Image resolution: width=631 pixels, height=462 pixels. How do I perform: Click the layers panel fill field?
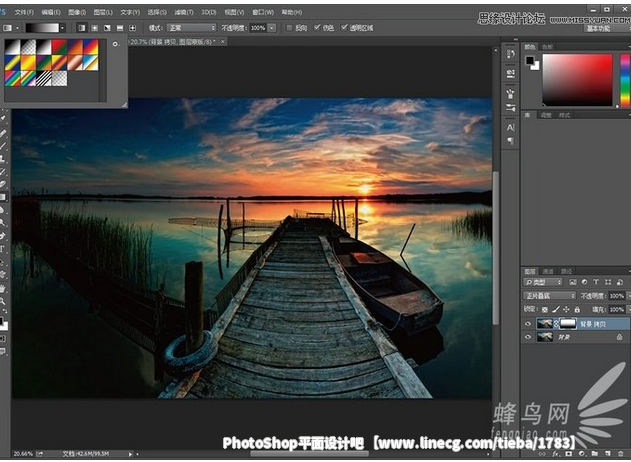click(x=617, y=309)
